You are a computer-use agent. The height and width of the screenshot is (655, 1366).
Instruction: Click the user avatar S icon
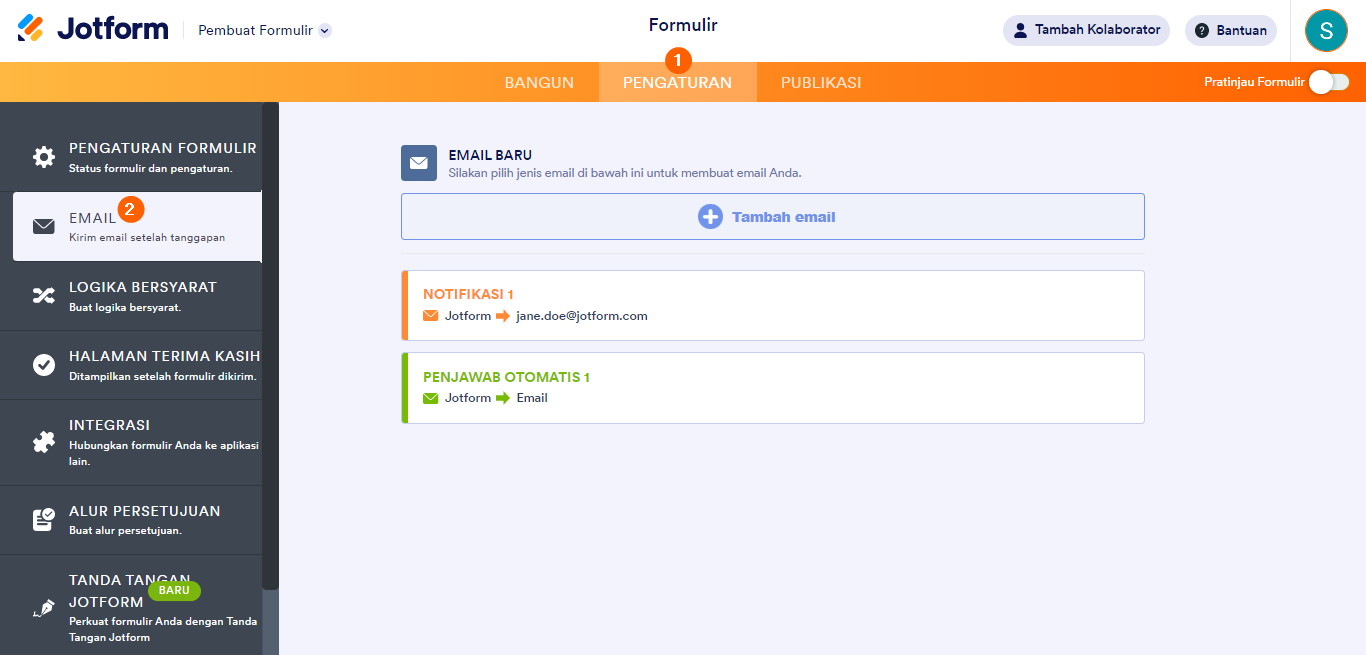(1326, 30)
